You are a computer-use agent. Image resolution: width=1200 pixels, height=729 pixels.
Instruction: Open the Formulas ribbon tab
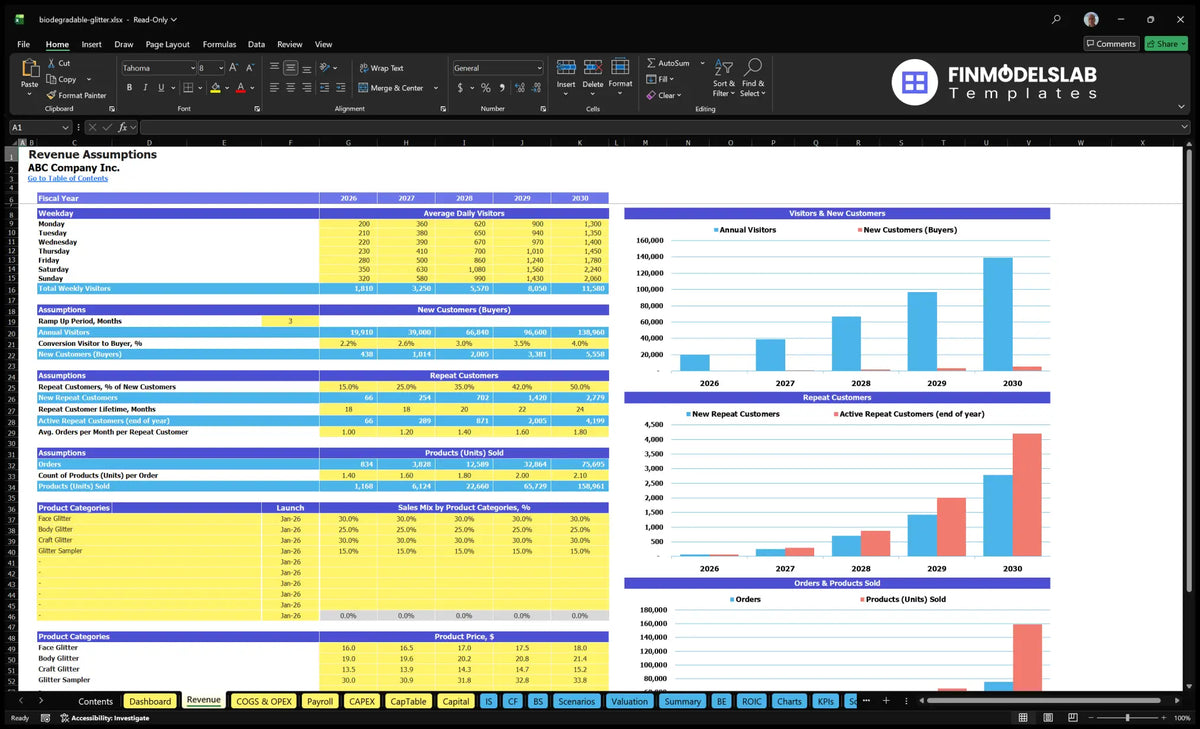click(x=219, y=44)
